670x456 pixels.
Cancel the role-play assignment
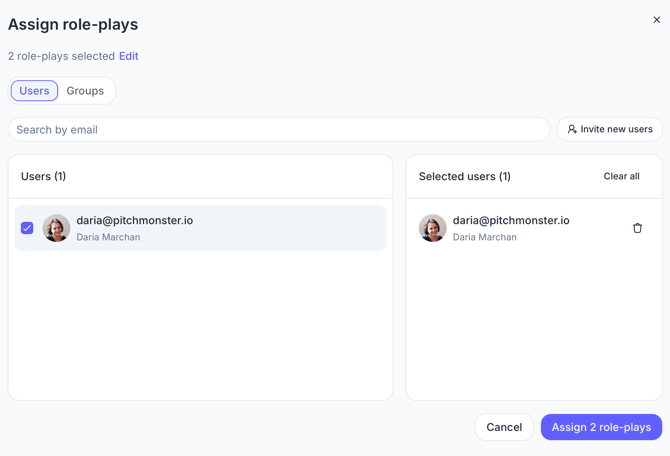pos(504,427)
